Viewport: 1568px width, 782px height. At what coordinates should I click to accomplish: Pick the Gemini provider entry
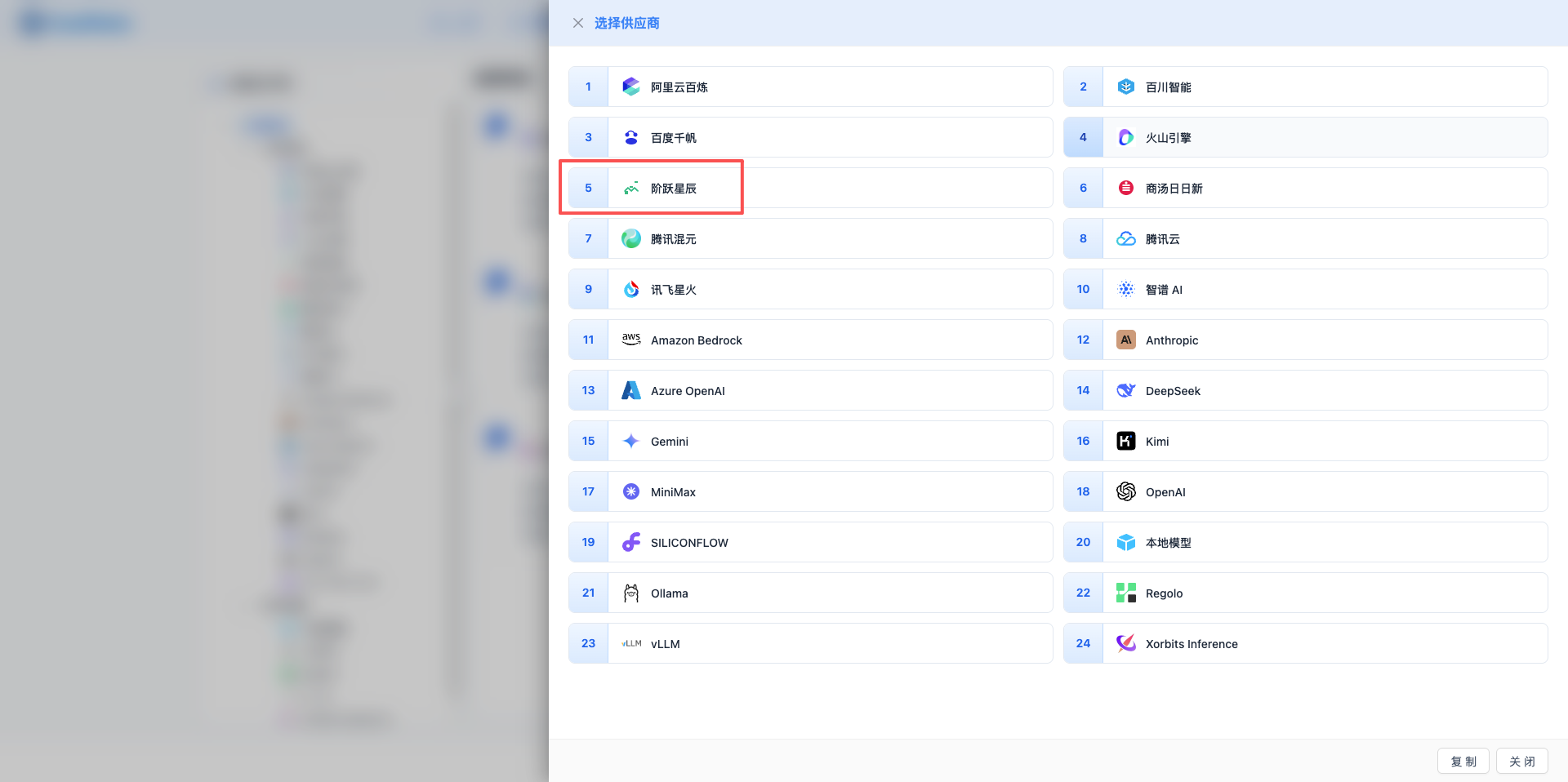(670, 442)
